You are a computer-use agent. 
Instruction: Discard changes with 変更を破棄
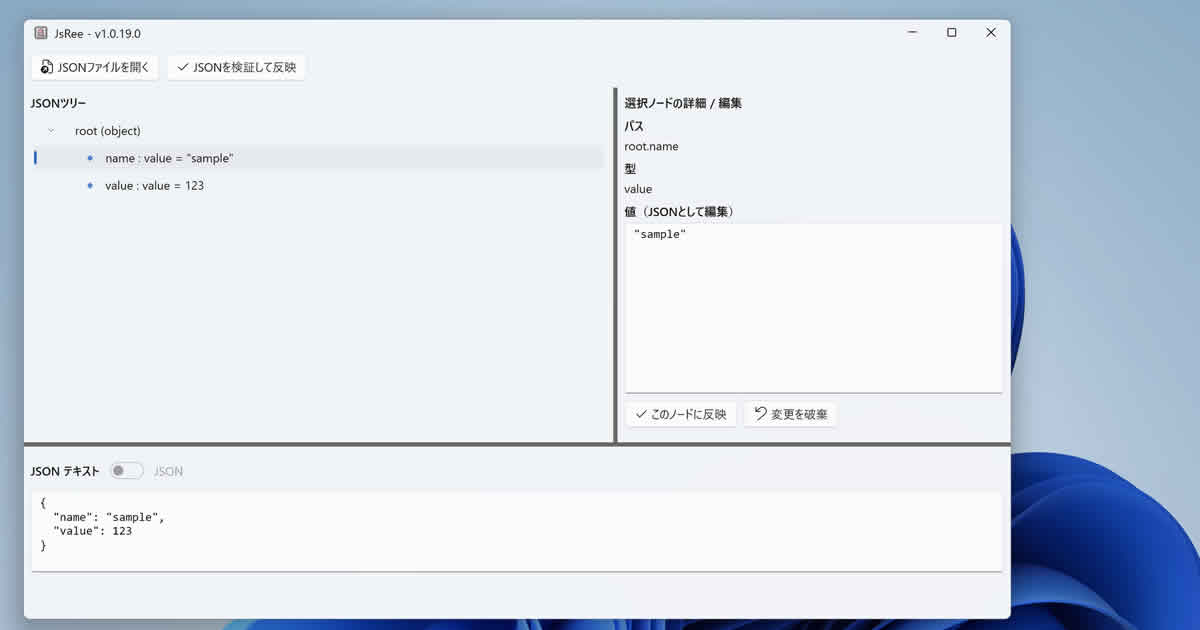790,413
